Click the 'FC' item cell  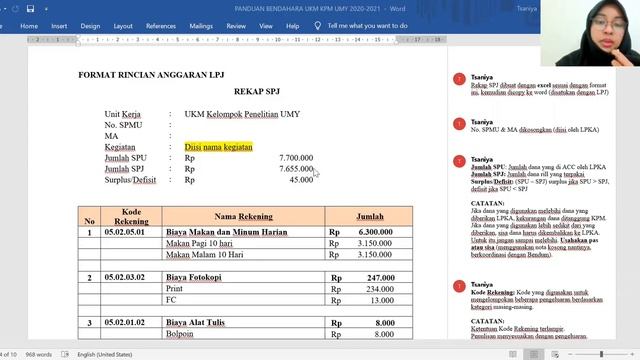point(243,300)
